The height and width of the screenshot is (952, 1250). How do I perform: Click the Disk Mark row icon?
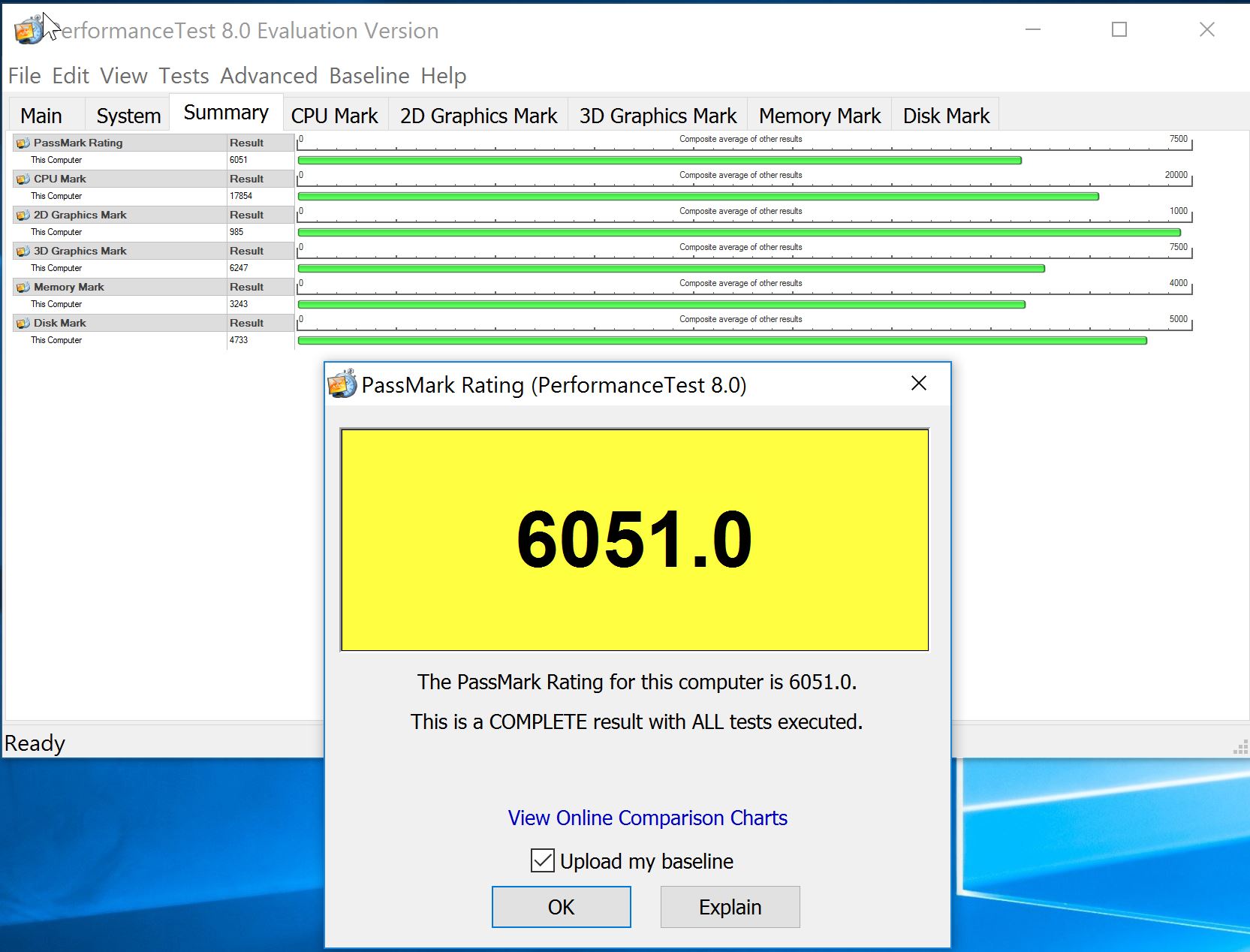pyautogui.click(x=23, y=323)
